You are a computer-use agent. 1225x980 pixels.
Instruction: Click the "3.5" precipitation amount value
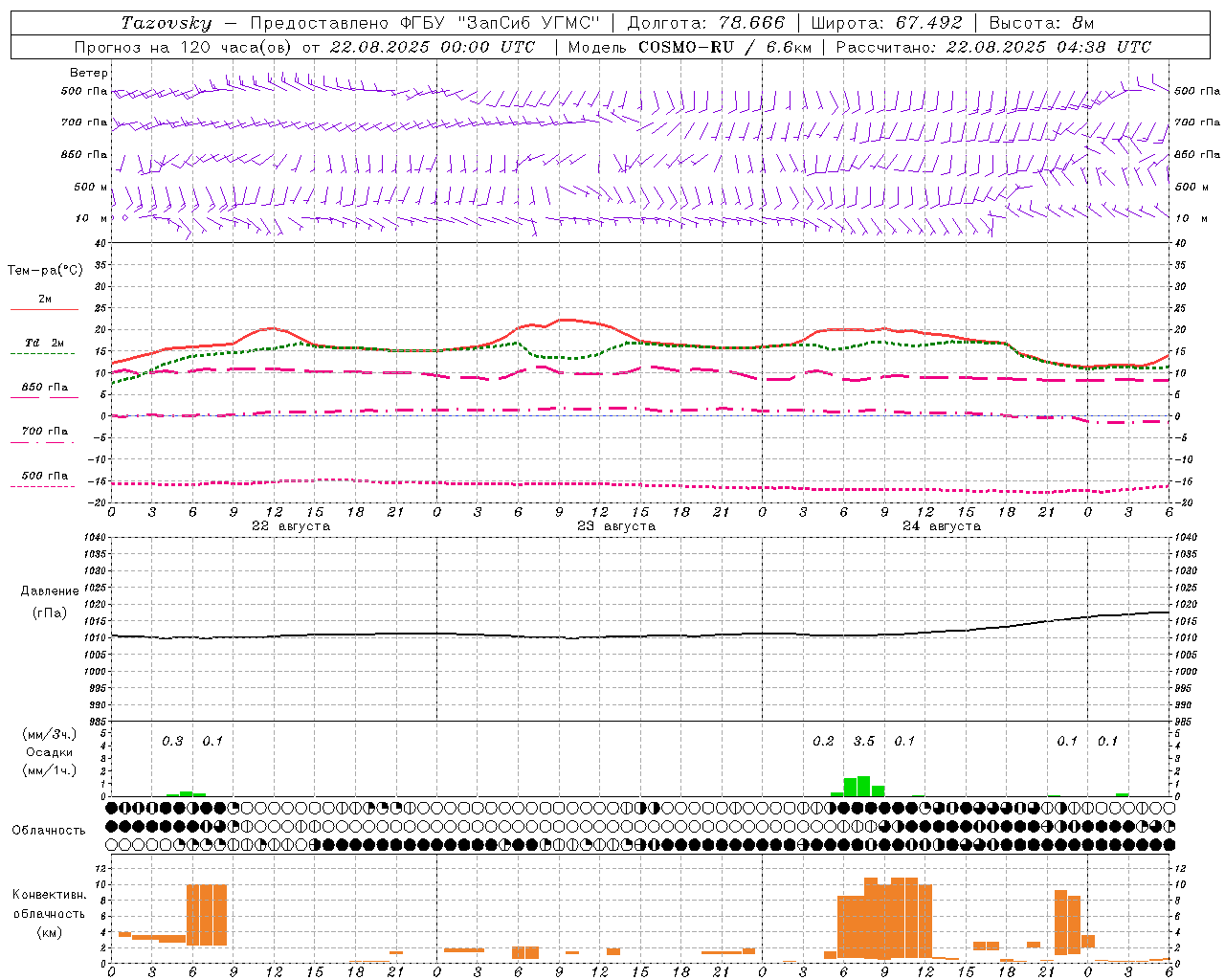coord(864,742)
